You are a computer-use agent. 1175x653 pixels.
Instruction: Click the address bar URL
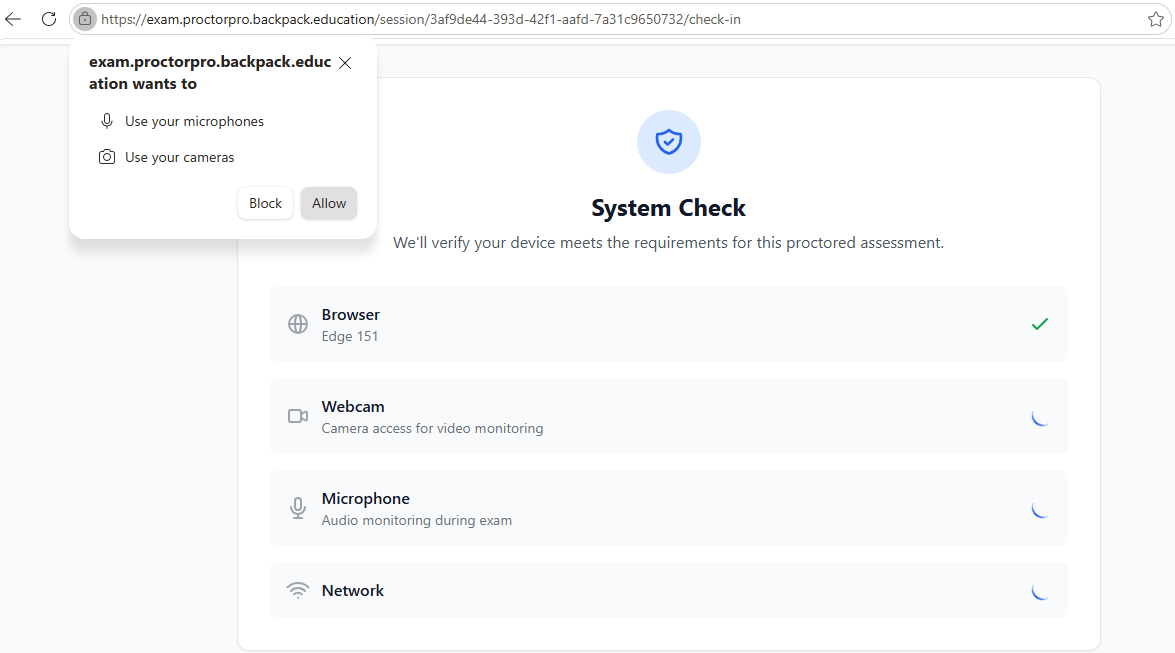tap(421, 19)
